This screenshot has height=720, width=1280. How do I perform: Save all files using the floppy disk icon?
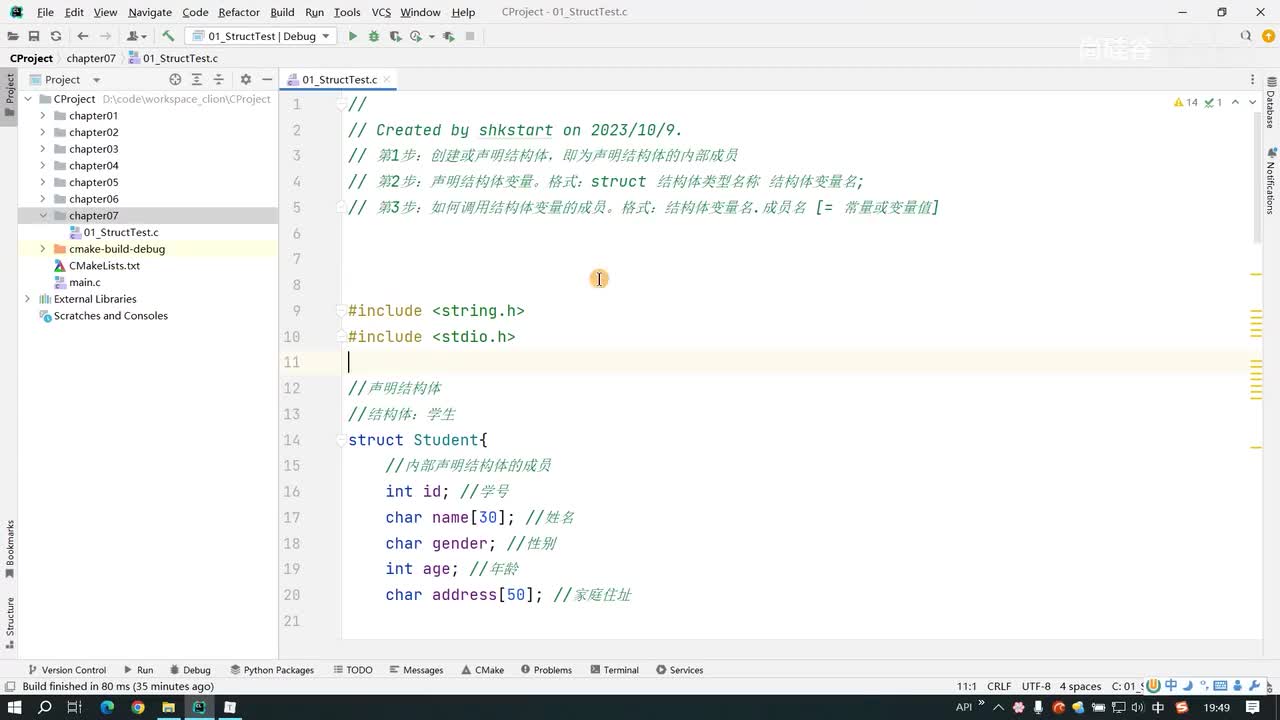coord(34,36)
